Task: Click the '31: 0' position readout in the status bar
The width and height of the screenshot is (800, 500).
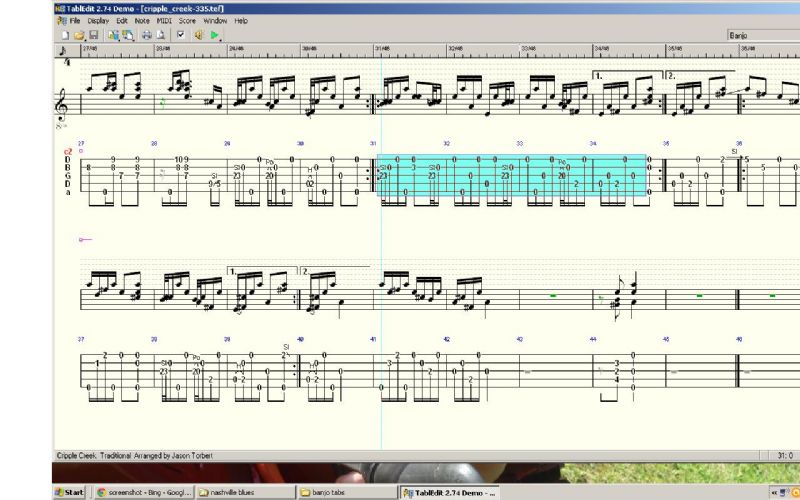Action: pos(785,456)
